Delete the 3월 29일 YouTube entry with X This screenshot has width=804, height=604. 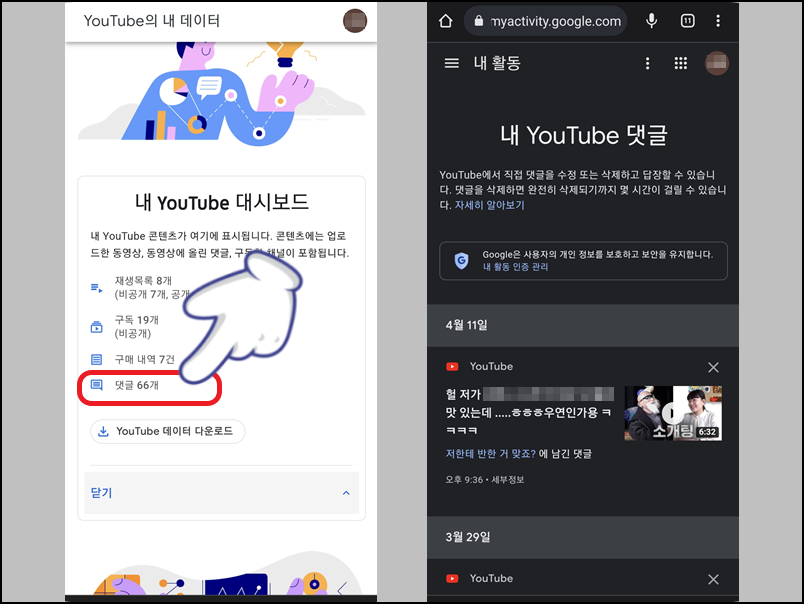713,579
